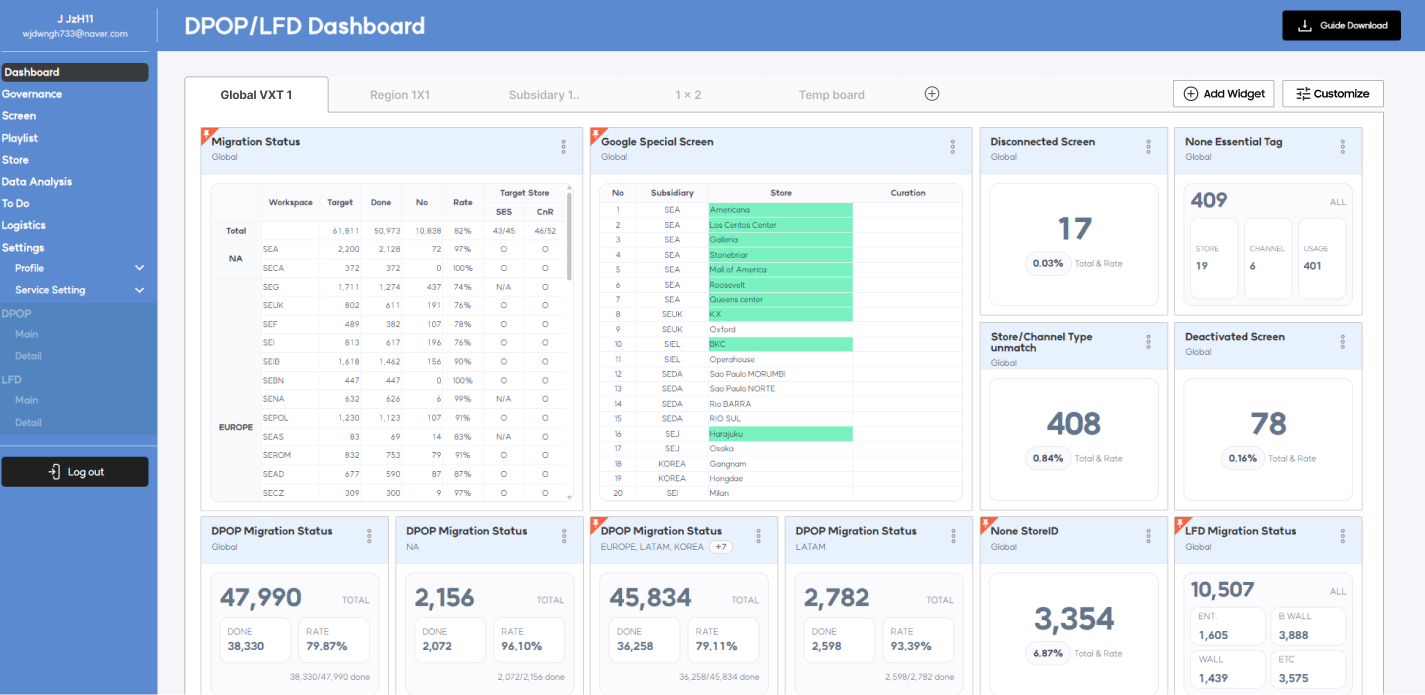Click the Add Widget button
1425x695 pixels.
[x=1223, y=94]
